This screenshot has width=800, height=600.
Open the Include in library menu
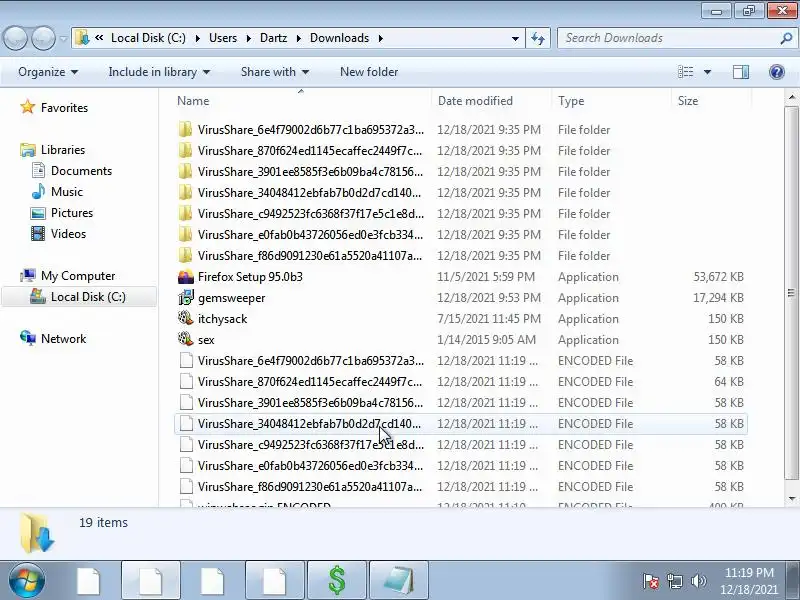159,72
